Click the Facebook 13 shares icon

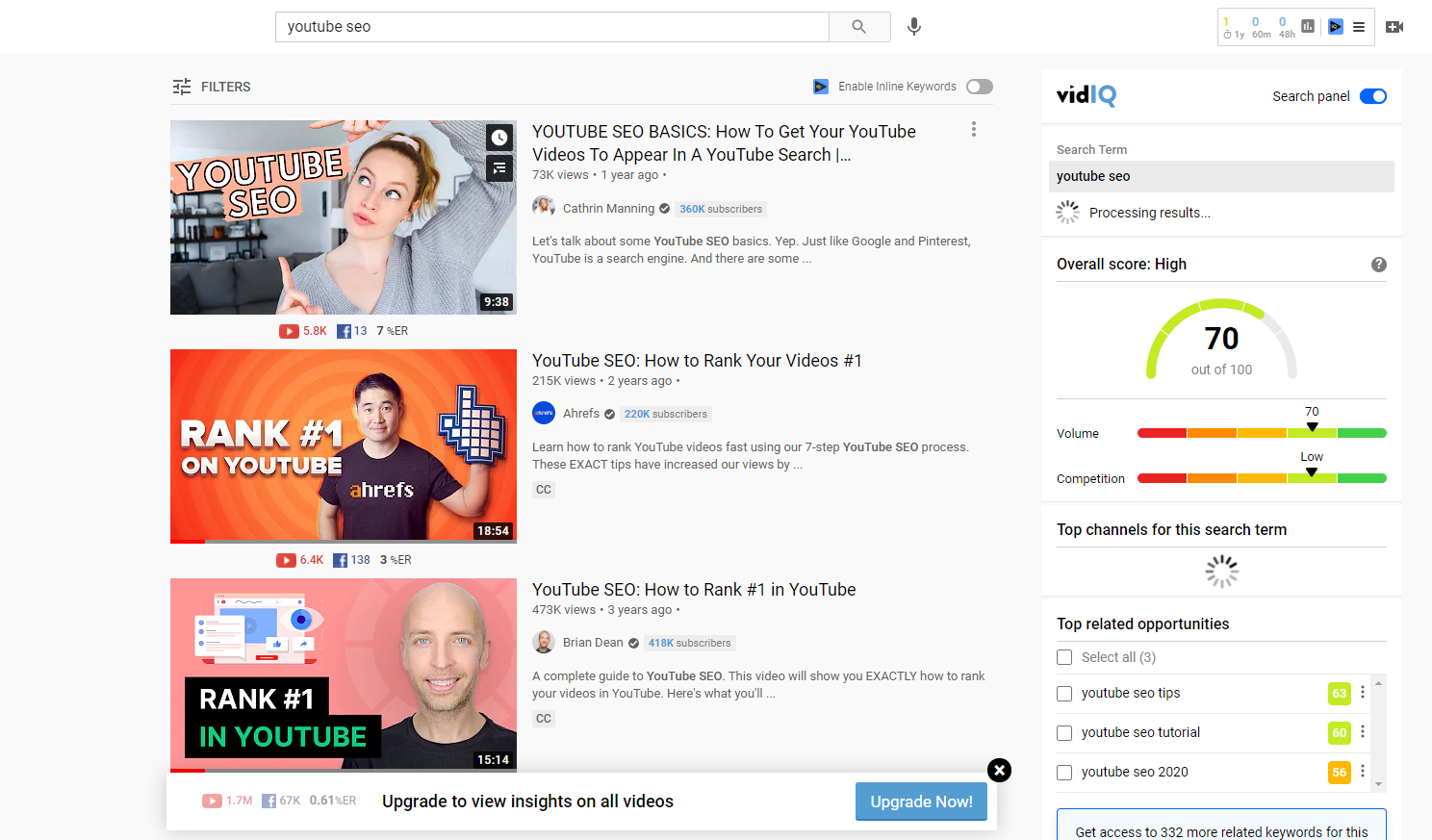[x=344, y=331]
